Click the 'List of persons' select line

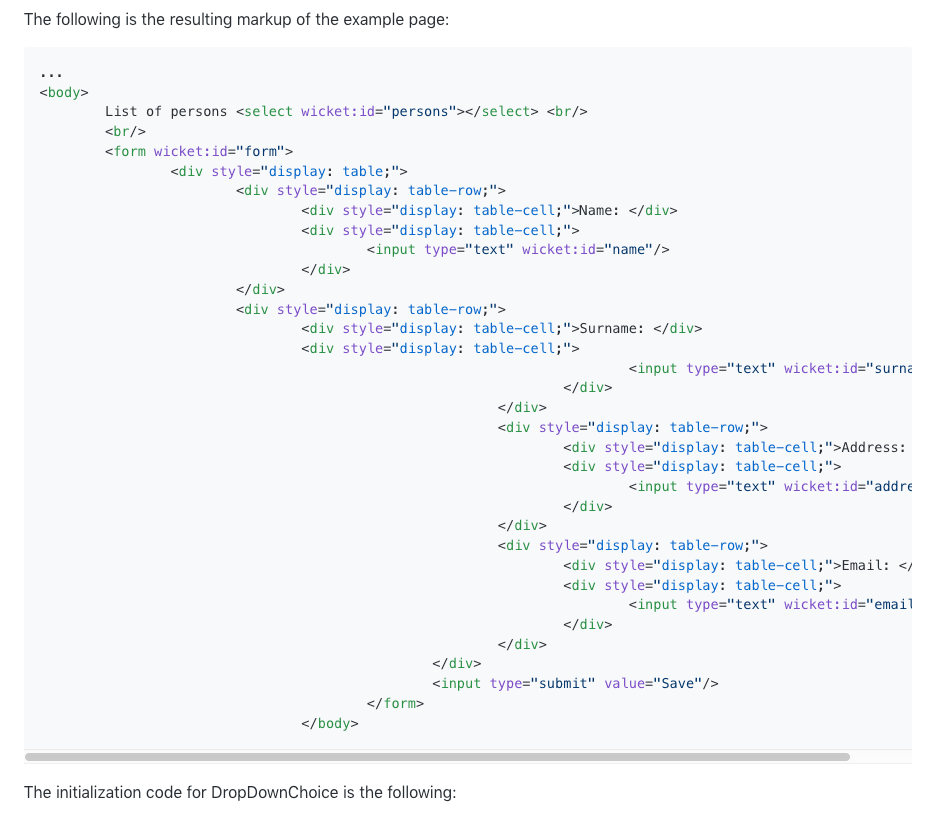[x=346, y=112]
